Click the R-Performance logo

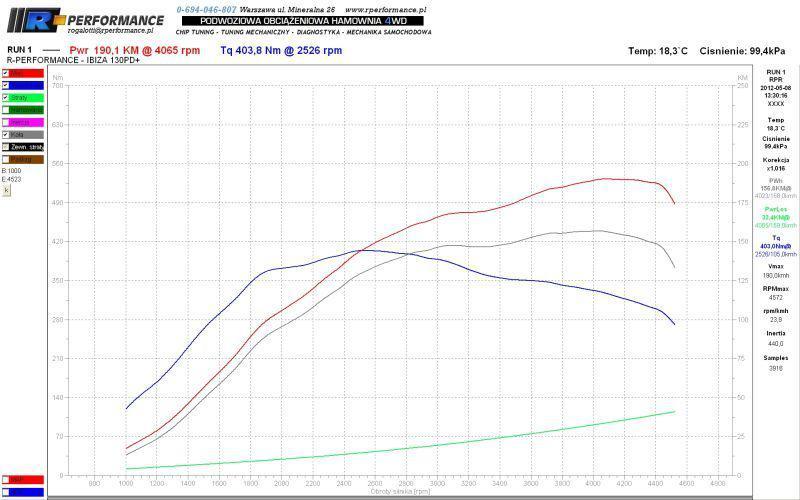click(x=86, y=20)
